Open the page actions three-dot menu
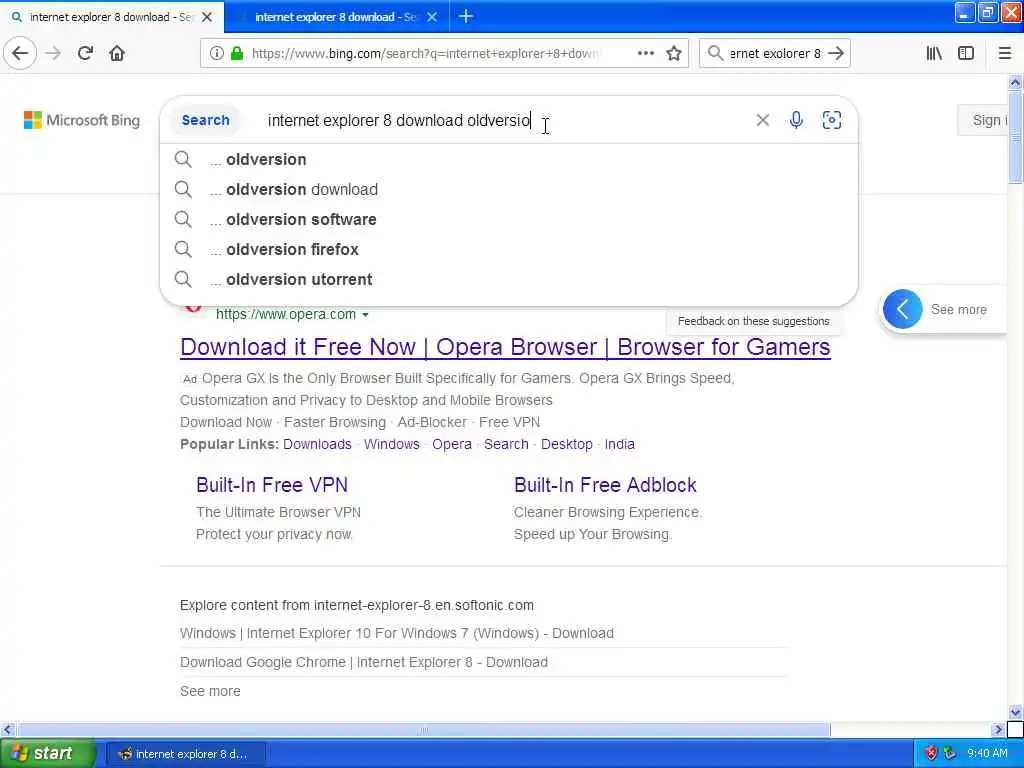 point(645,54)
